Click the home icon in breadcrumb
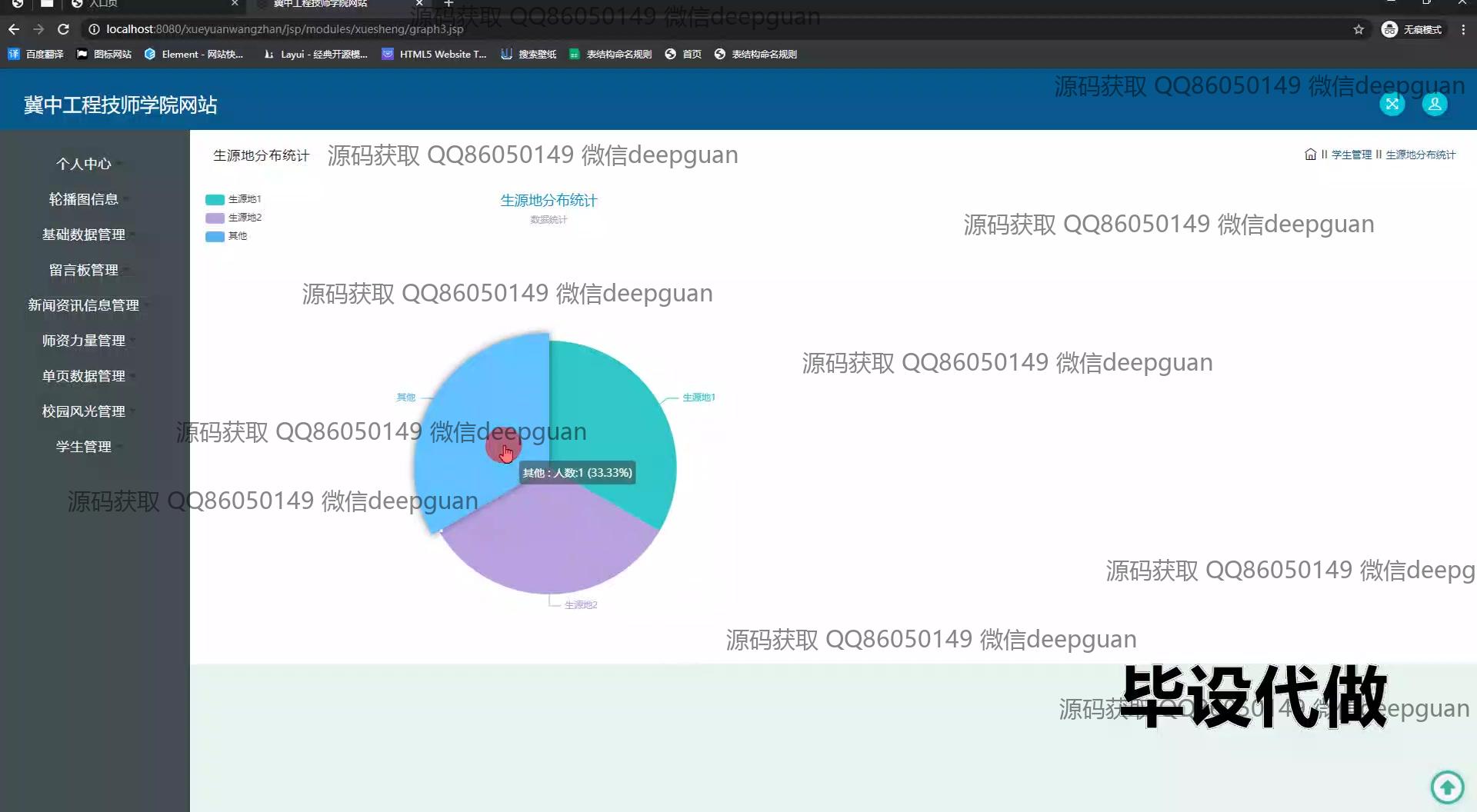This screenshot has width=1477, height=812. point(1310,155)
